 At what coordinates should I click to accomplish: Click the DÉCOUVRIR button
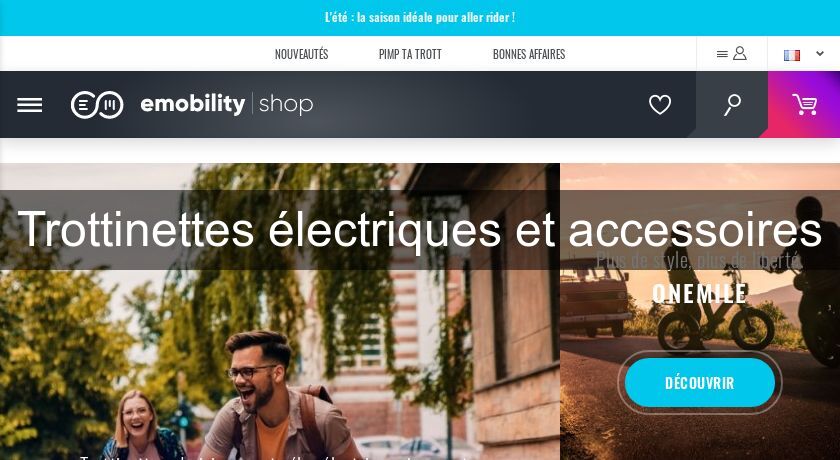(x=700, y=383)
